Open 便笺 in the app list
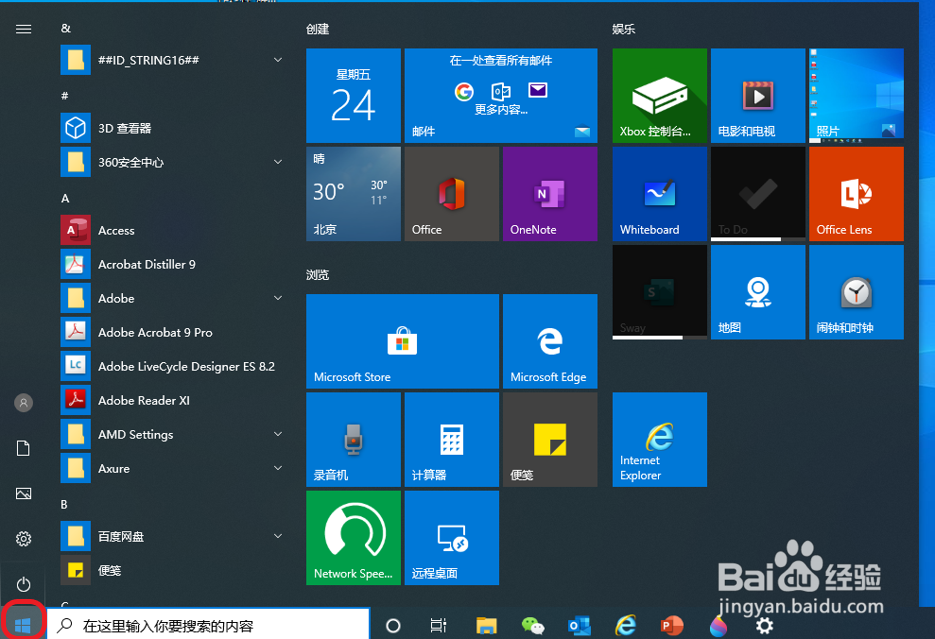Viewport: 935px width, 639px height. click(x=173, y=570)
